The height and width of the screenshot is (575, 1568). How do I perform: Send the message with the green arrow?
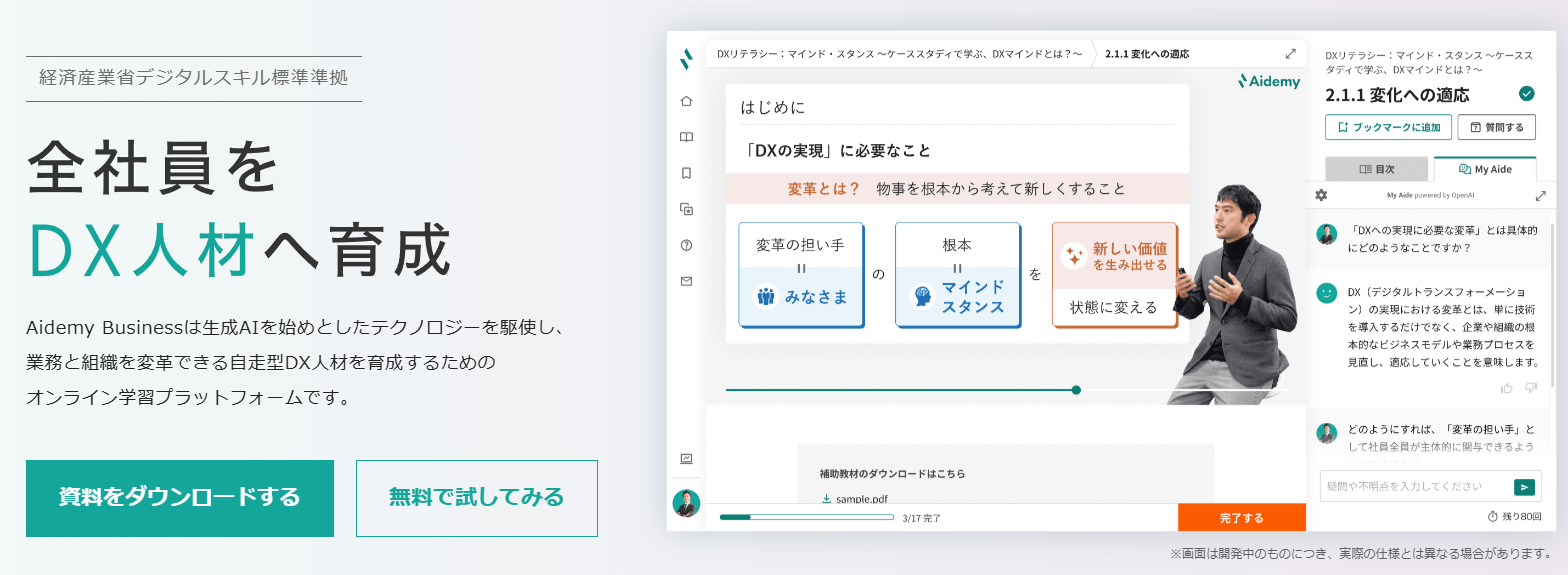1524,487
